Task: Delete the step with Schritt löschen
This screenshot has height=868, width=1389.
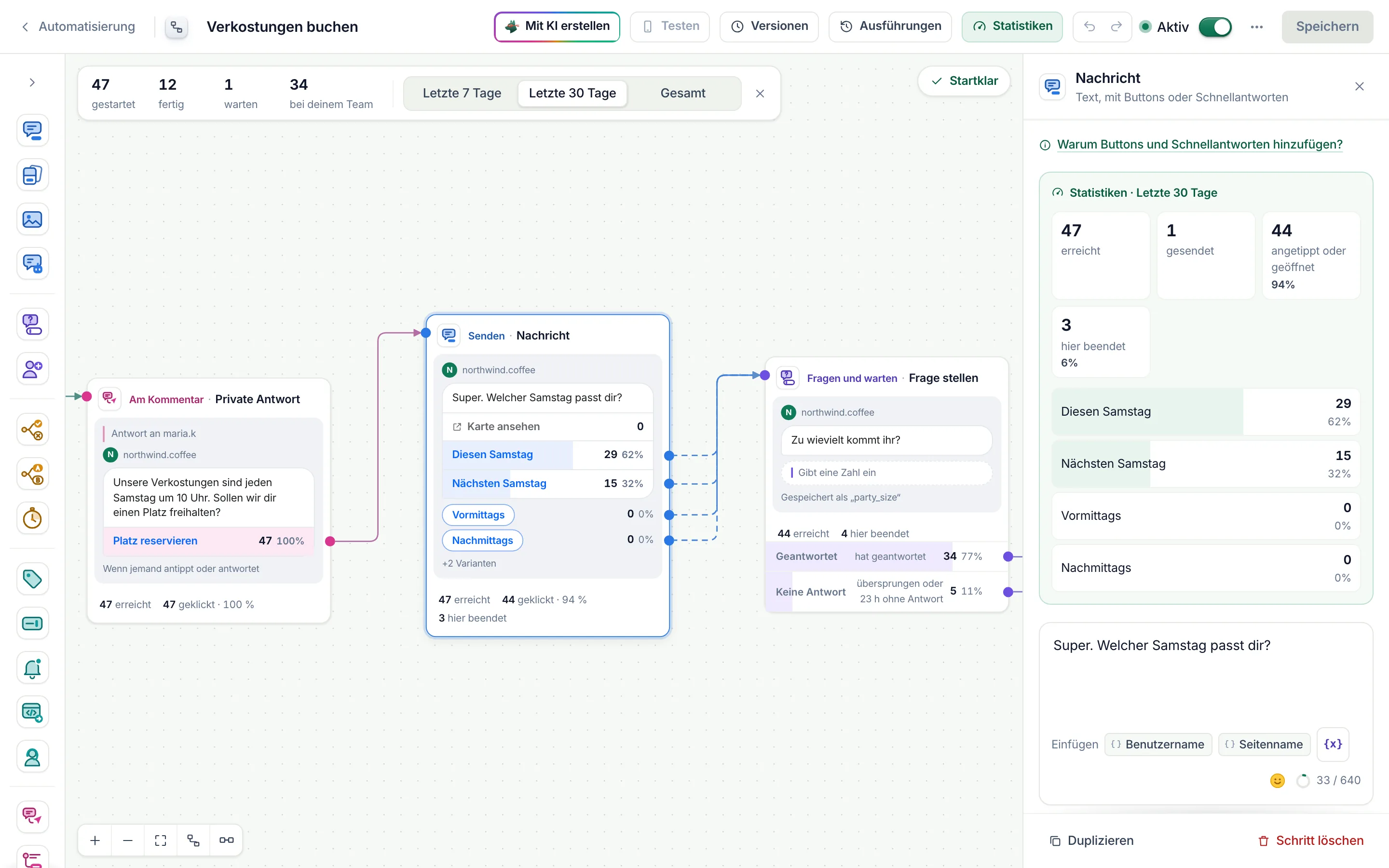Action: (x=1310, y=841)
